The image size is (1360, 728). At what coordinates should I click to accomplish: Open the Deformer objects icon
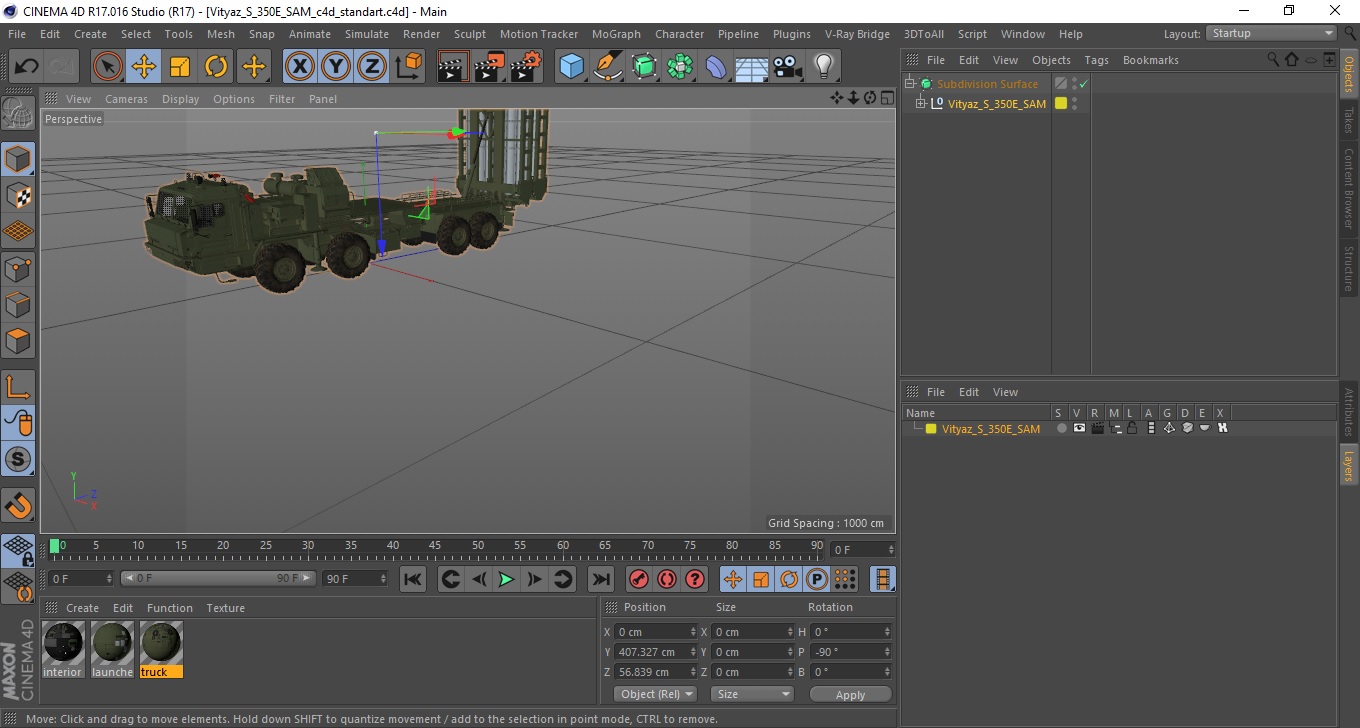click(x=716, y=67)
